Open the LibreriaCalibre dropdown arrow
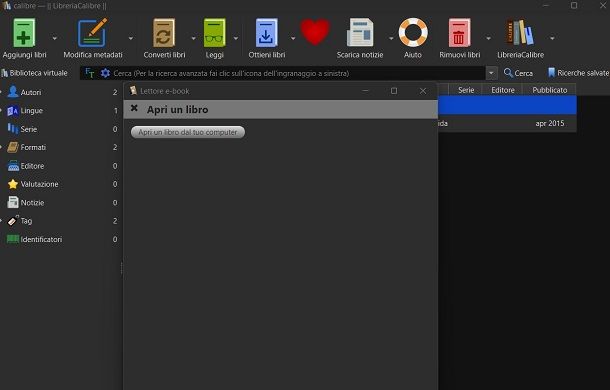The width and height of the screenshot is (610, 390). (552, 38)
